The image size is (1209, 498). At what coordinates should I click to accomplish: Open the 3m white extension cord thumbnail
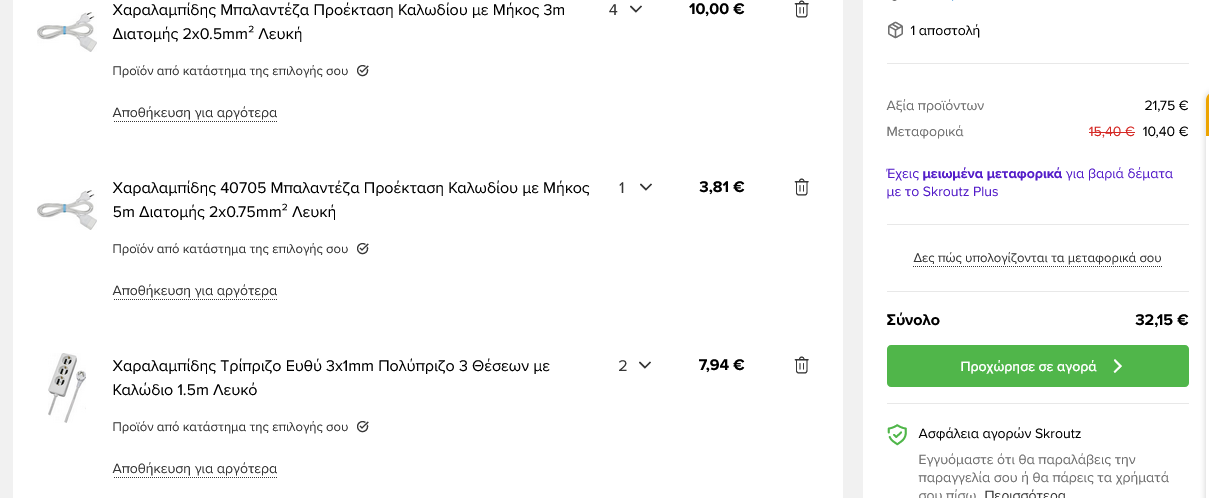coord(65,30)
